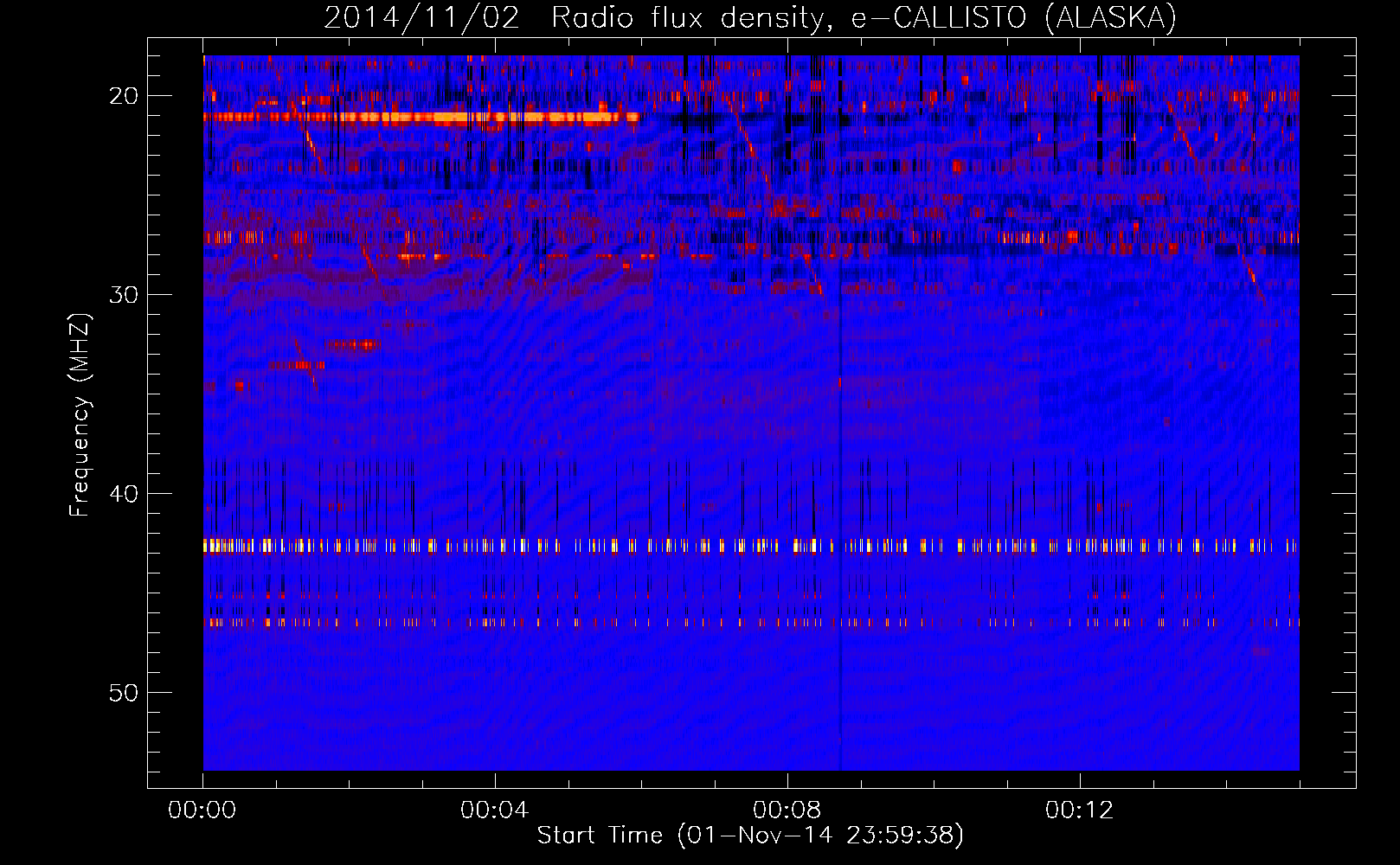Click the frequency tick label '20'
Screen dimensions: 1400x865
click(124, 95)
